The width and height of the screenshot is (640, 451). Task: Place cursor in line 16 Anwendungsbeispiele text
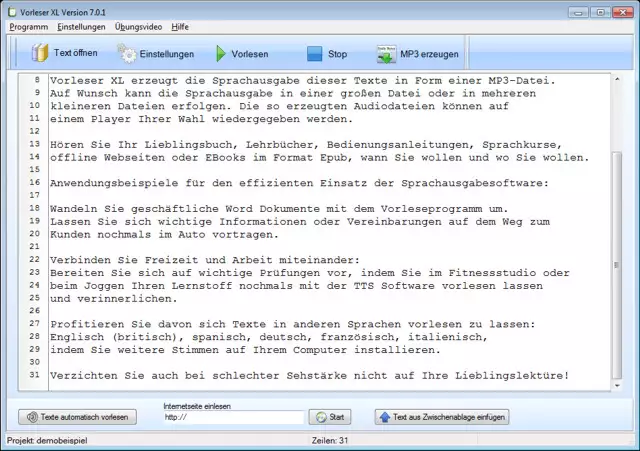click(299, 183)
